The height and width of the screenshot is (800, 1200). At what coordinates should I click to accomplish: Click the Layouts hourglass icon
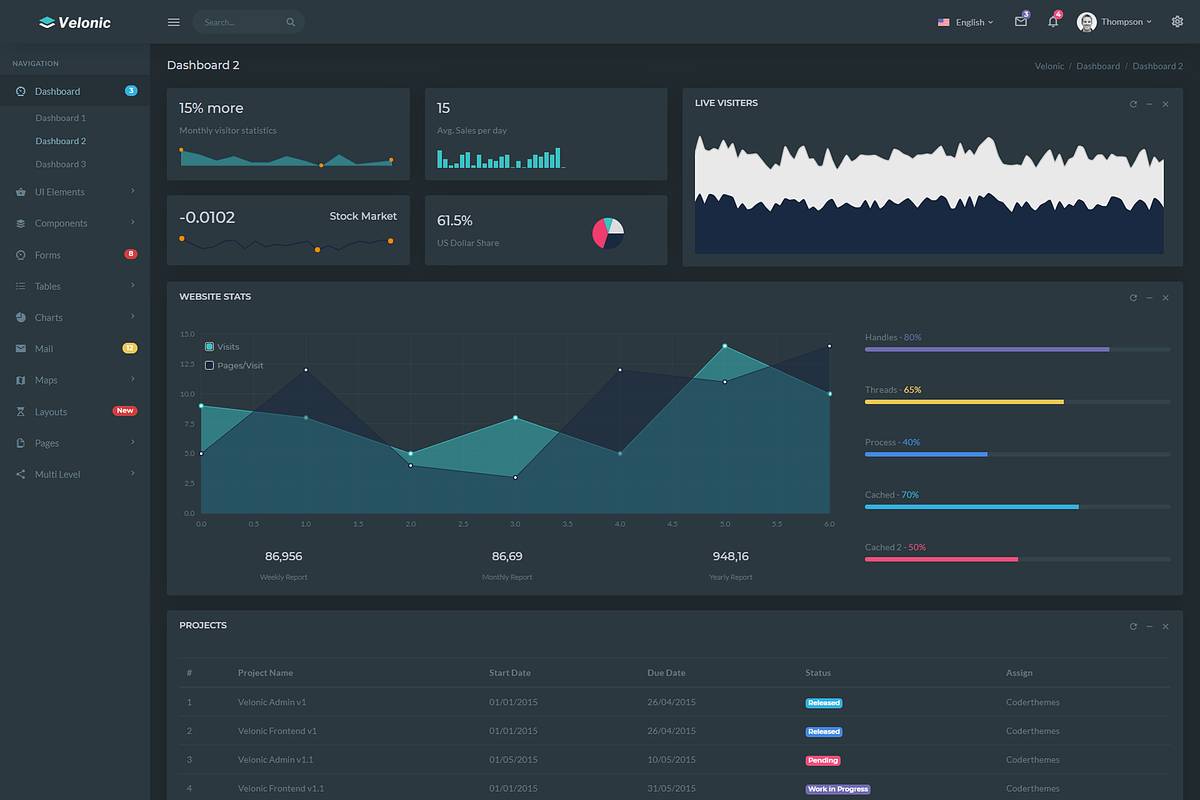point(21,412)
